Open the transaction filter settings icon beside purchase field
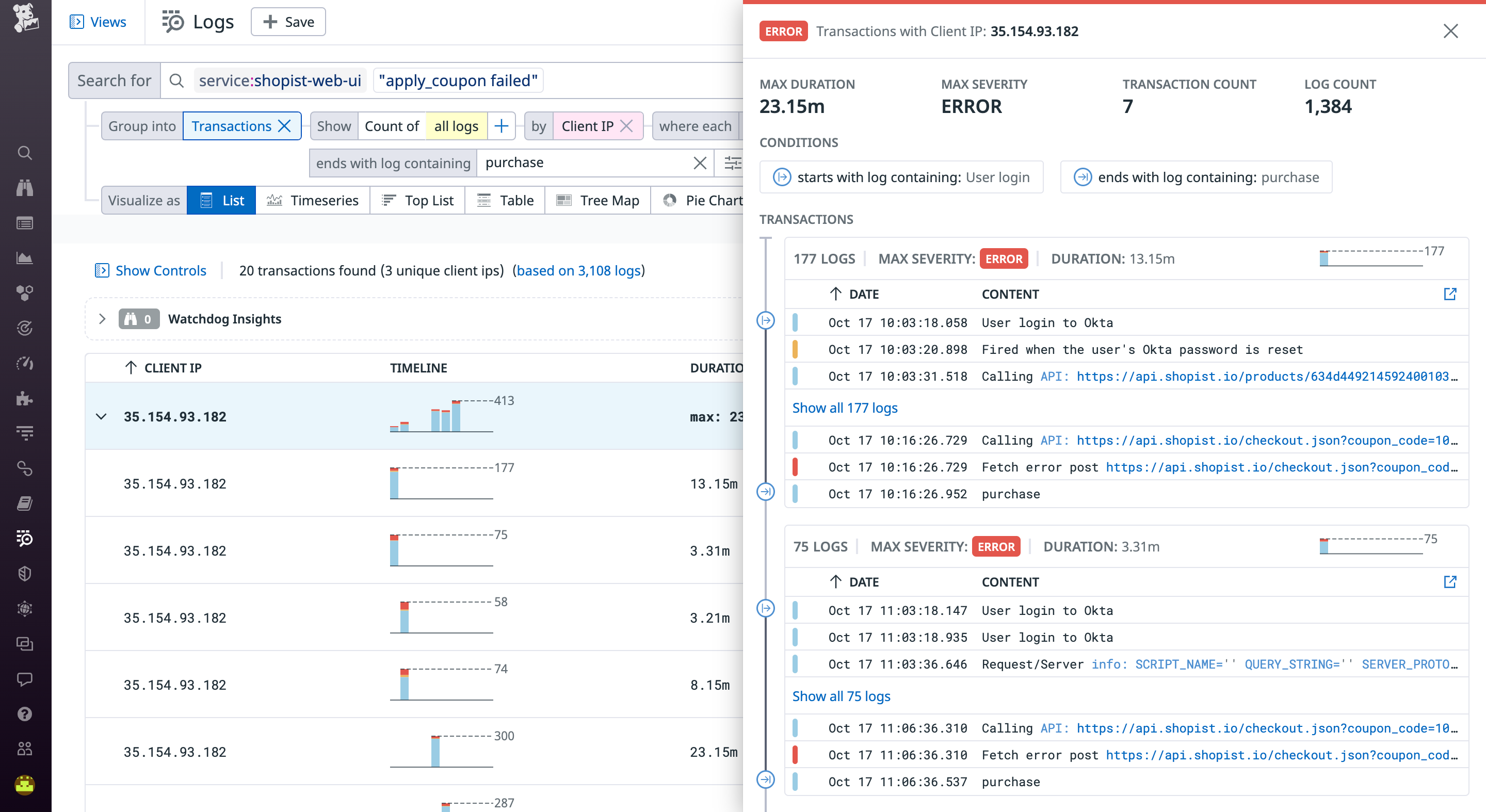1486x812 pixels. (734, 163)
